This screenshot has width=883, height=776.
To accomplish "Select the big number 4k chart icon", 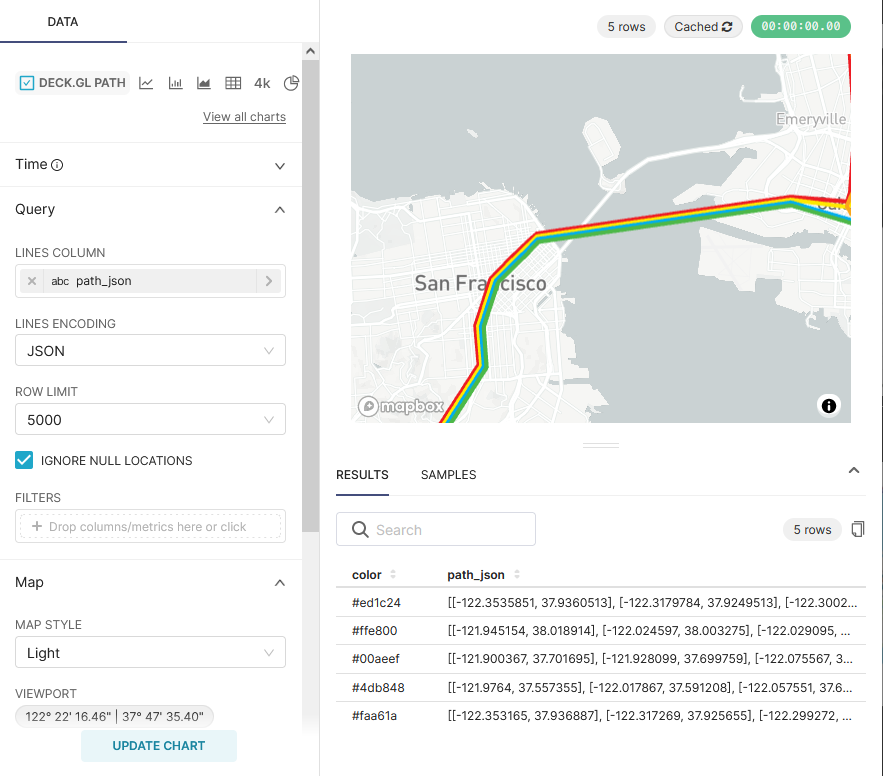I will pos(262,83).
